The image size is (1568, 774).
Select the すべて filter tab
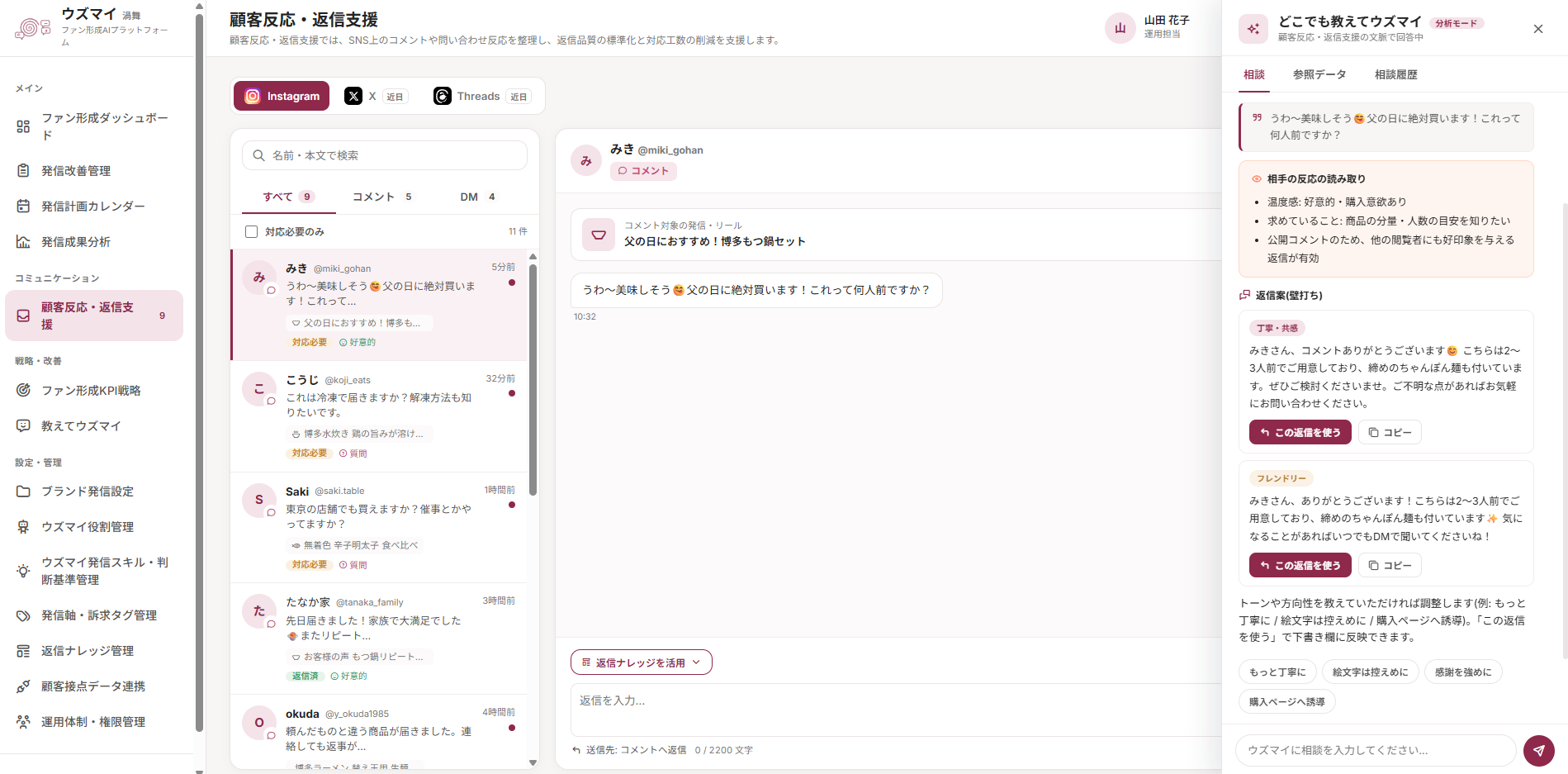pyautogui.click(x=288, y=197)
